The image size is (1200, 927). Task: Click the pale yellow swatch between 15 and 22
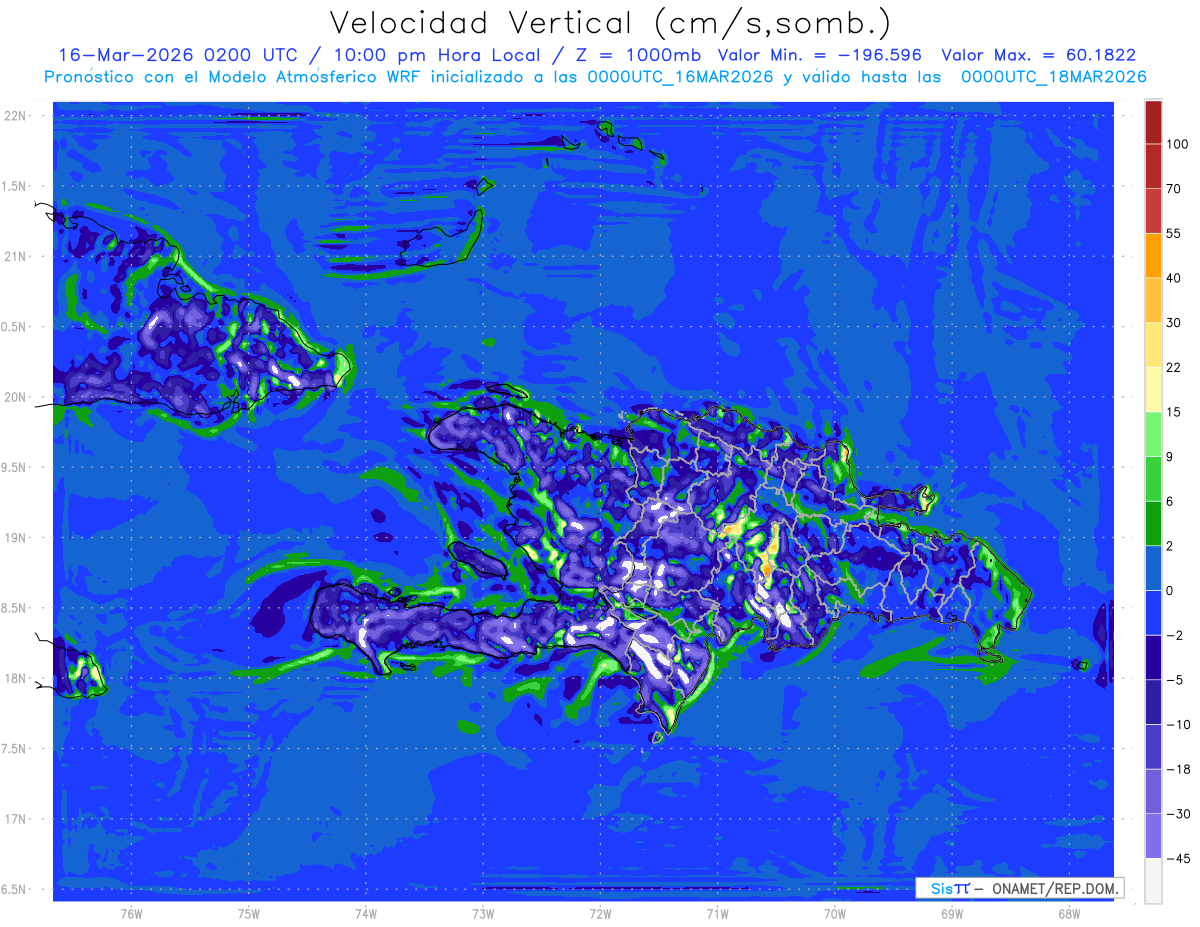click(x=1153, y=390)
